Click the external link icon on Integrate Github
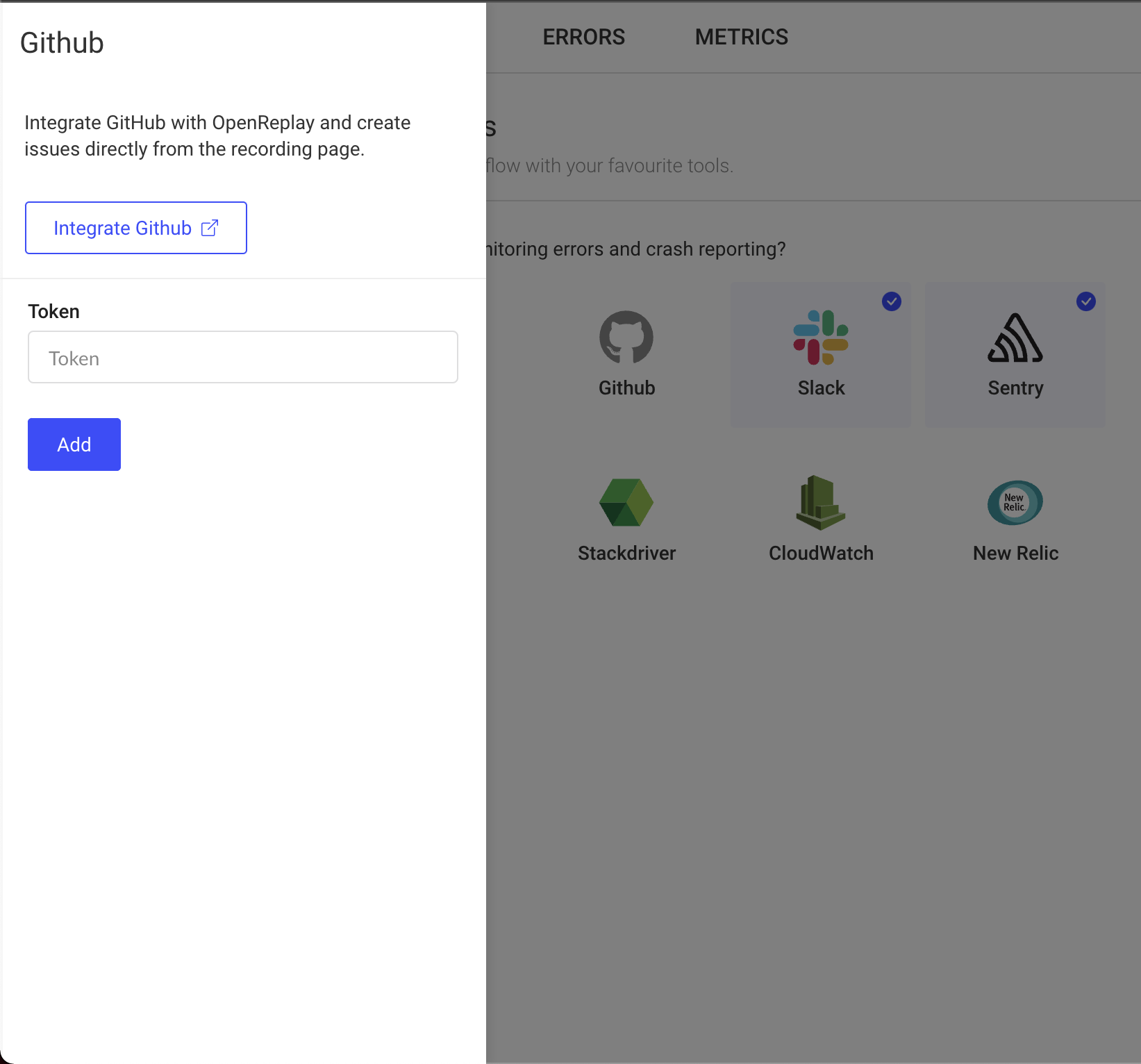The image size is (1141, 1064). [x=210, y=228]
